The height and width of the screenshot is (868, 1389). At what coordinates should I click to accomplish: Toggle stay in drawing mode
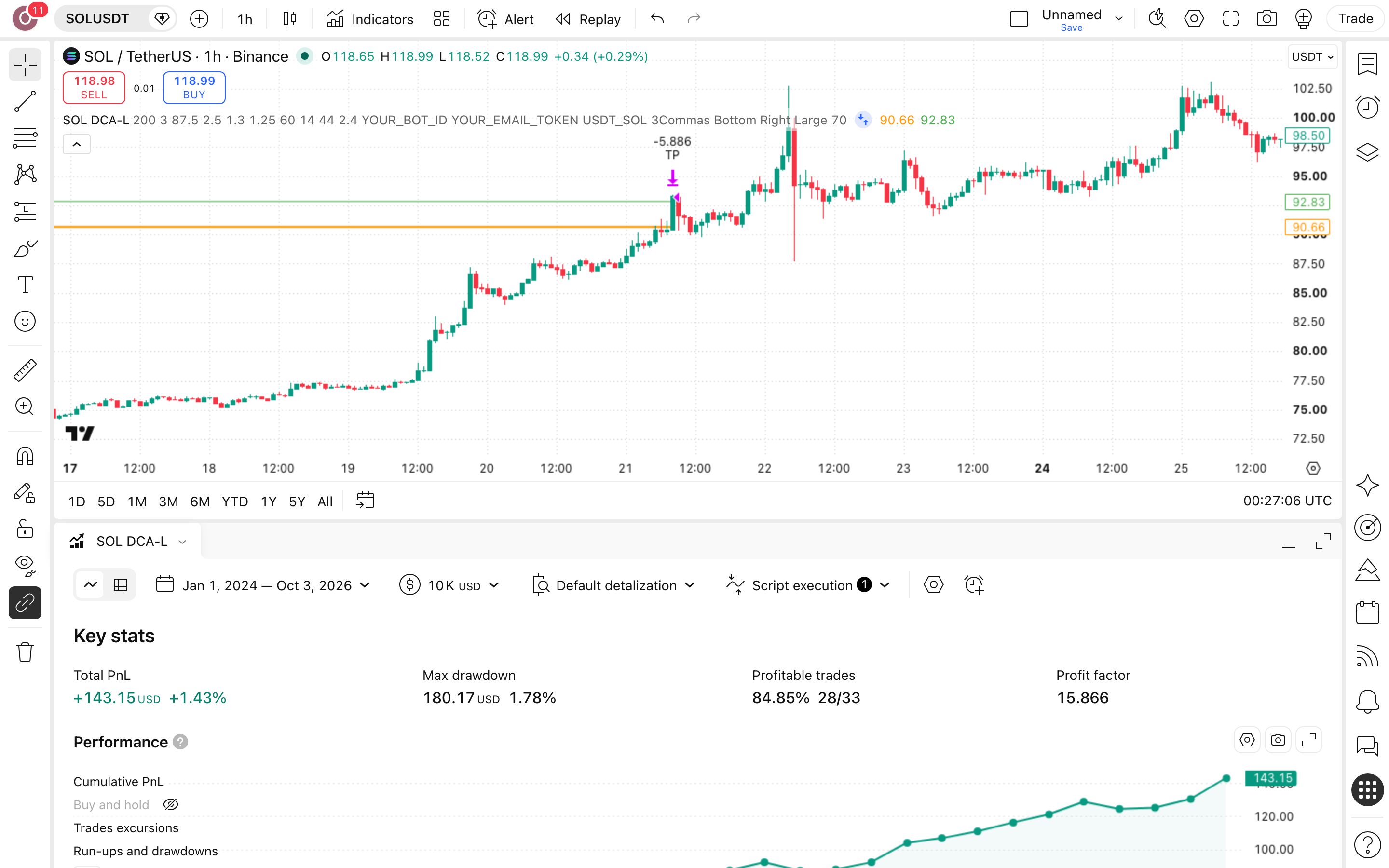coord(25,493)
